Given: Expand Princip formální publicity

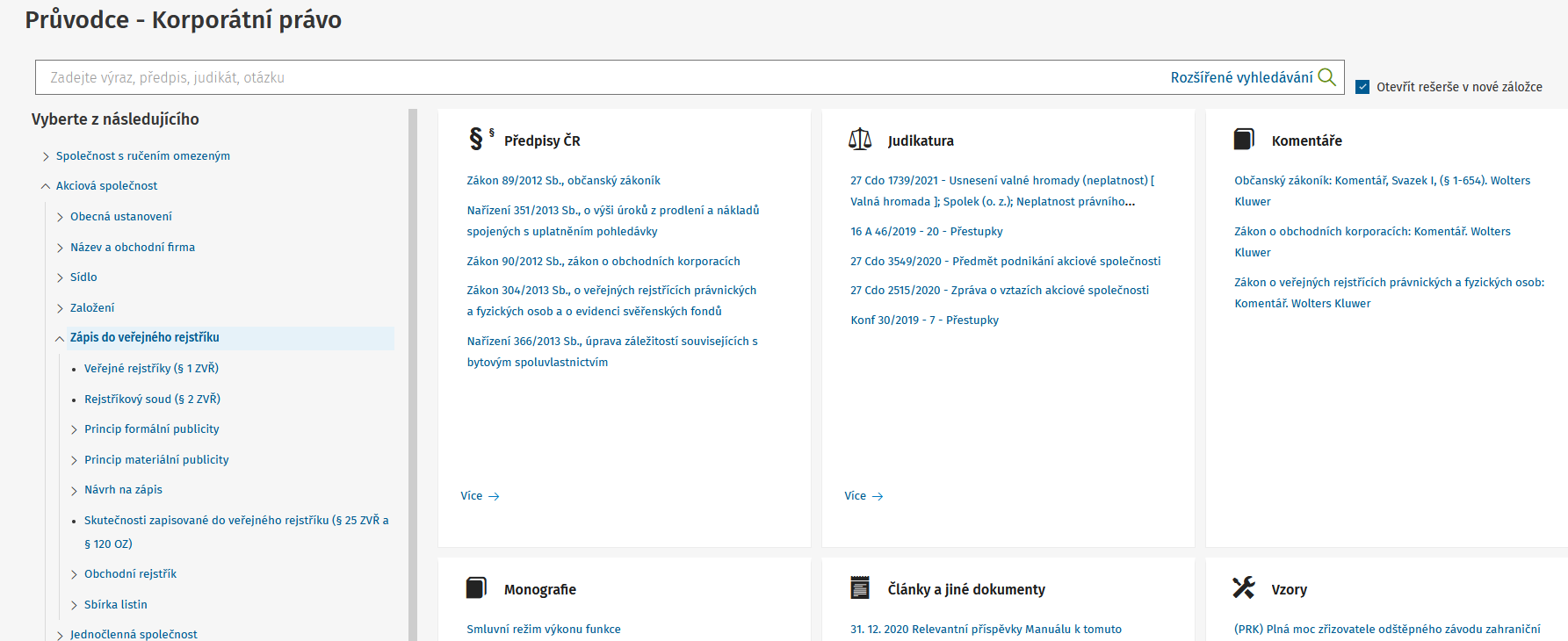Looking at the screenshot, I should tap(74, 429).
